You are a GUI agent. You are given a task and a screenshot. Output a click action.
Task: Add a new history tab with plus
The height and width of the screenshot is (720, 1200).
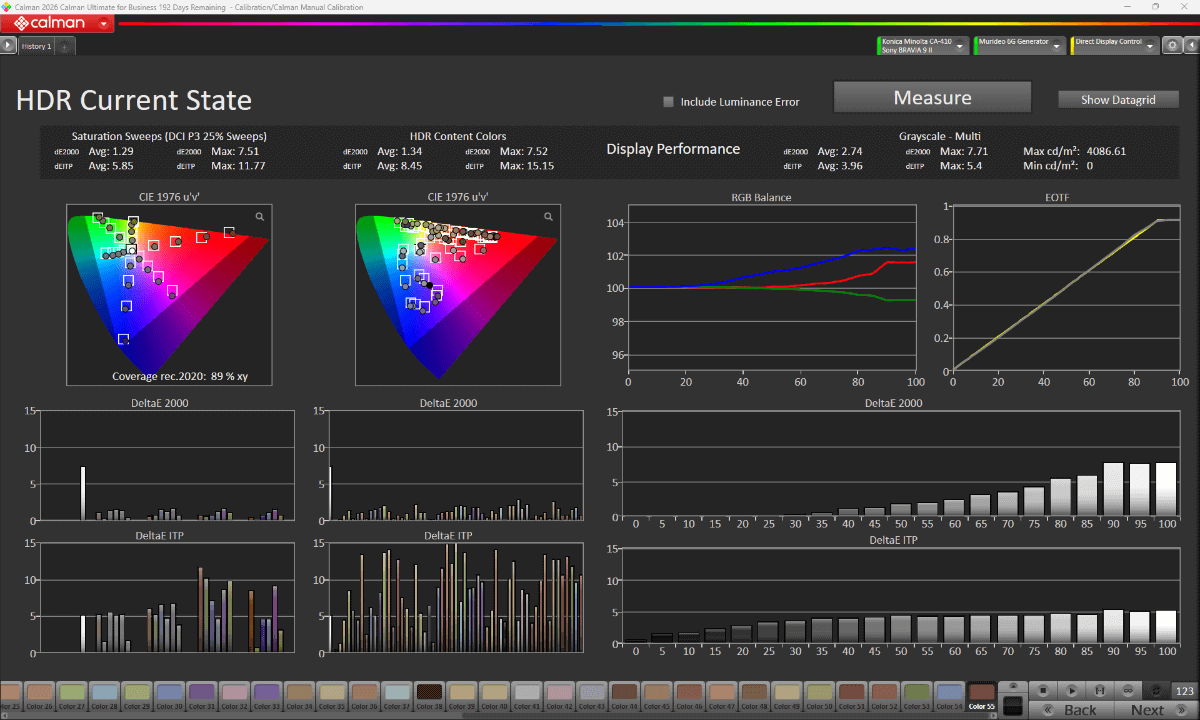point(65,46)
